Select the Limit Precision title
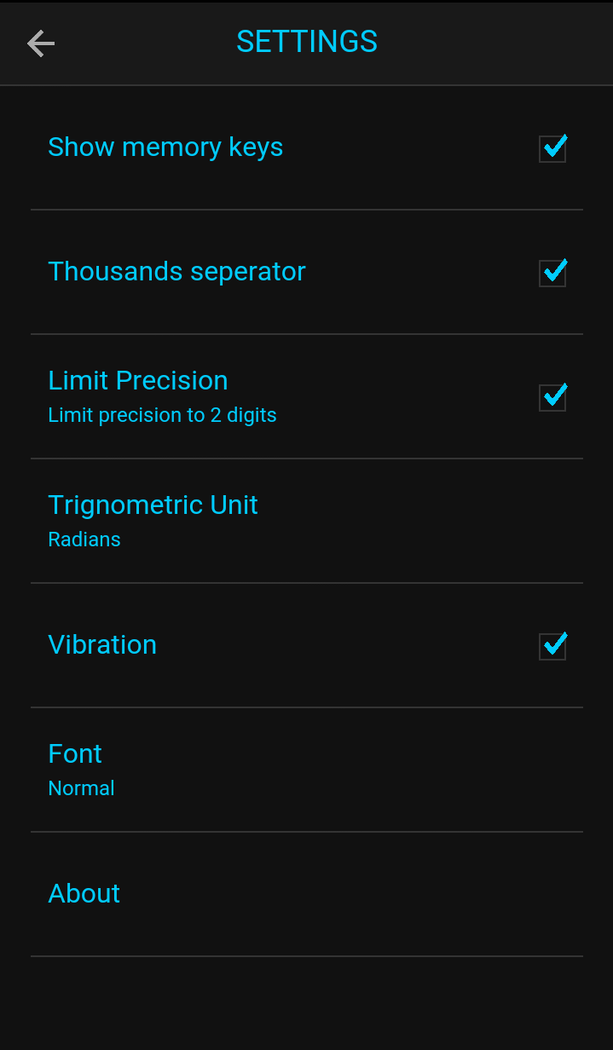Viewport: 613px width, 1050px height. 138,380
